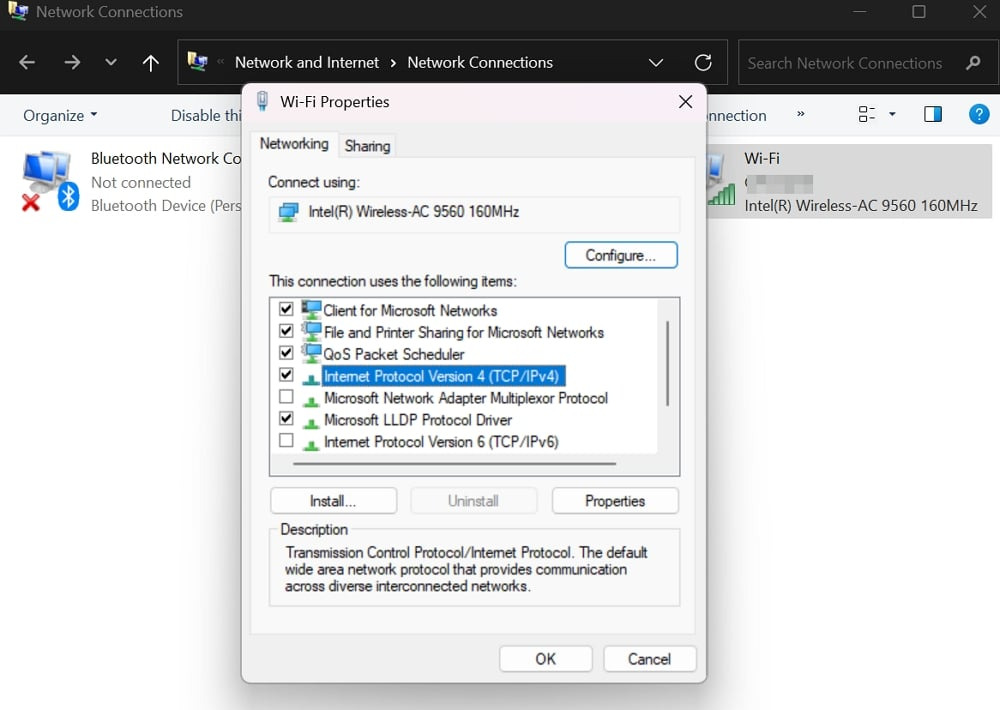Click the Install button

[x=333, y=500]
